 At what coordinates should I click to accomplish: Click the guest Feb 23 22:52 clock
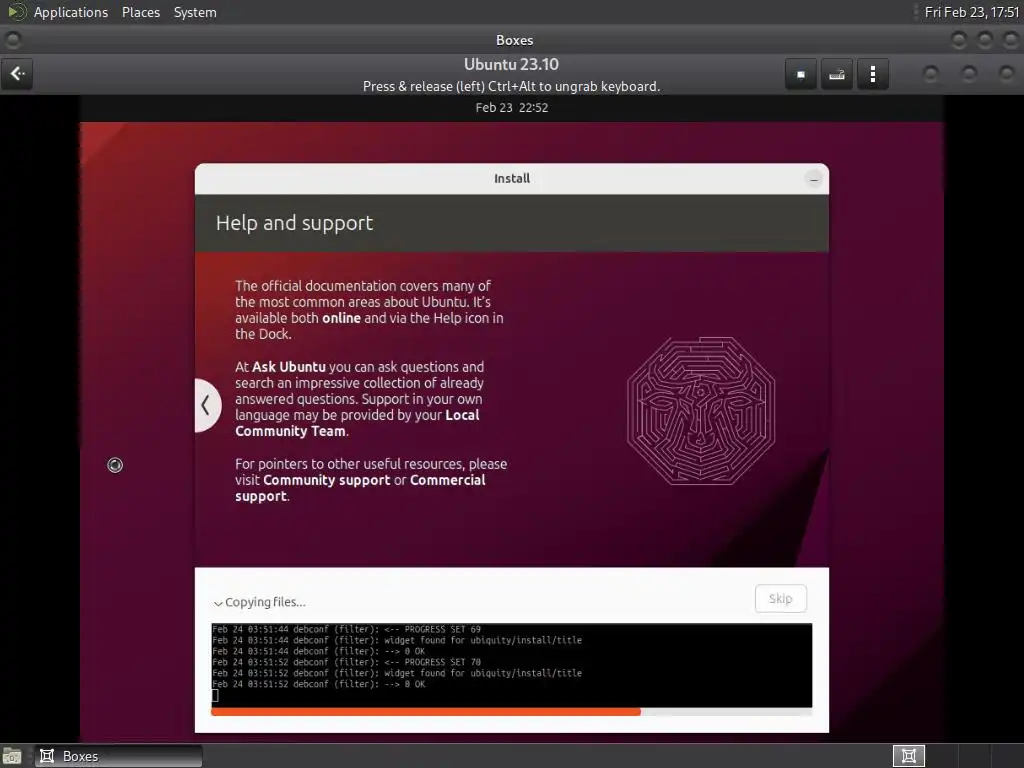coord(511,108)
